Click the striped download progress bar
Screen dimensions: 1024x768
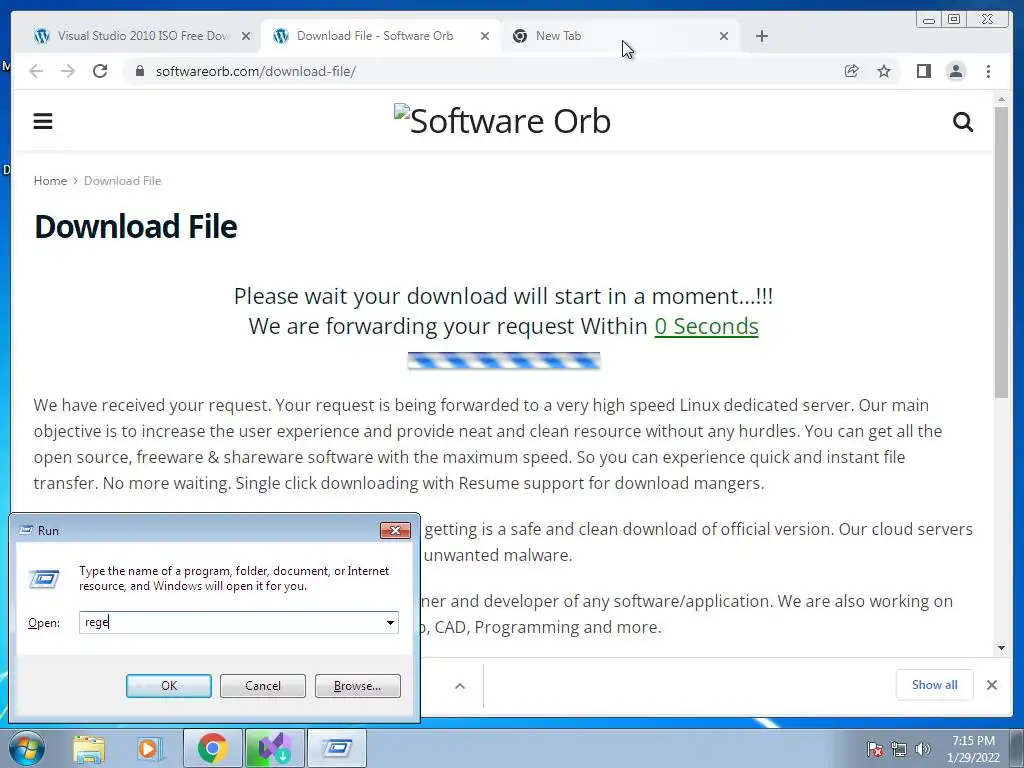tap(504, 360)
